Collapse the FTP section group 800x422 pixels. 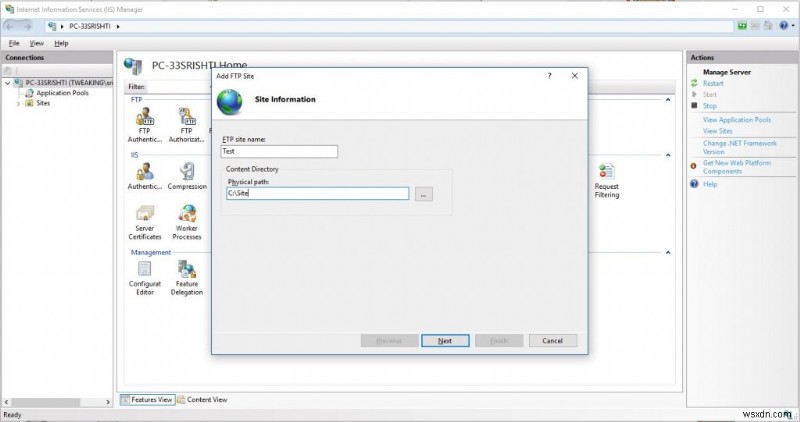click(668, 100)
